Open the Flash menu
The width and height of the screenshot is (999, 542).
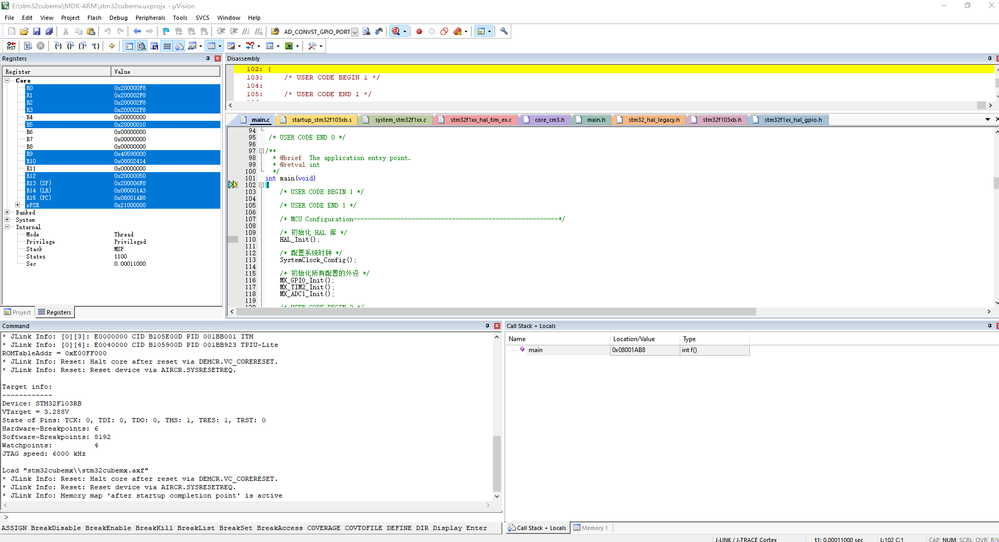click(94, 18)
